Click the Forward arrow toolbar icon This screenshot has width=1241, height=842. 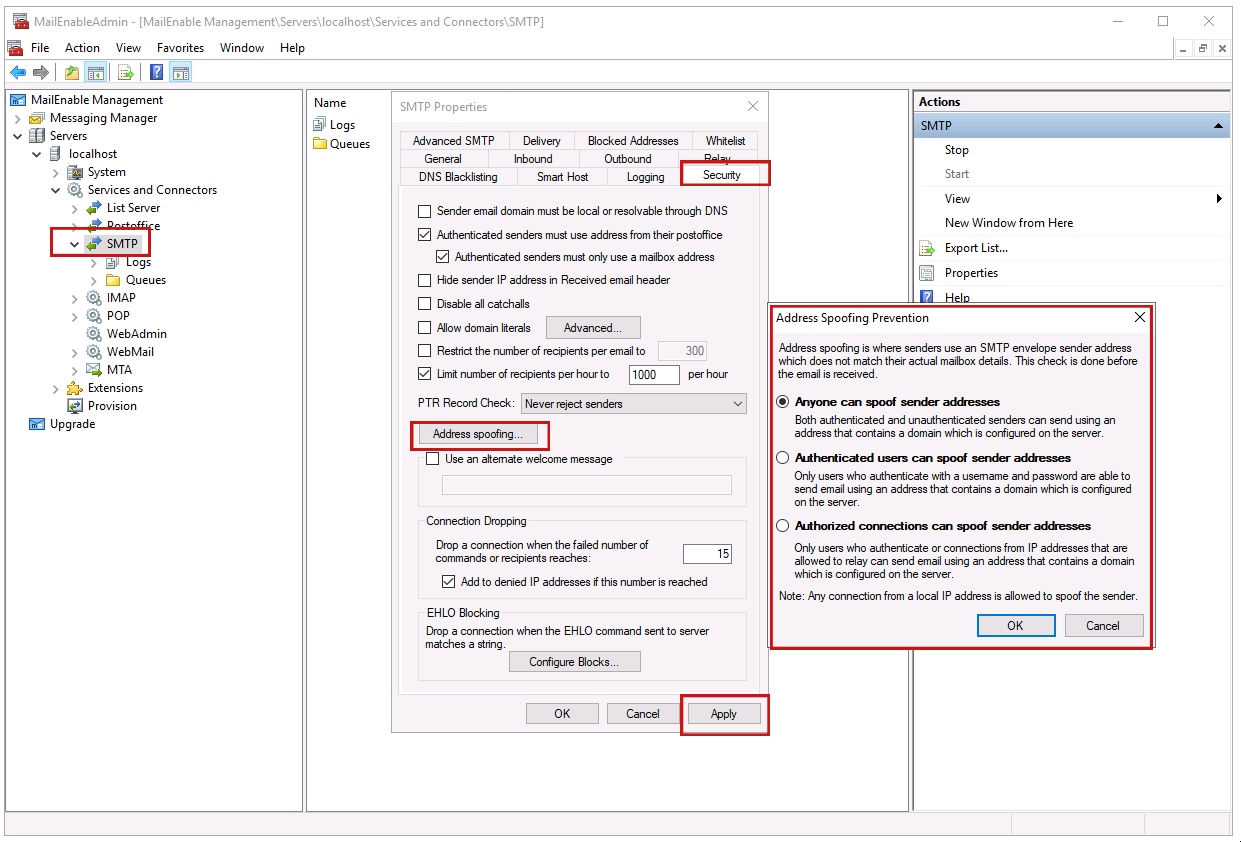41,72
